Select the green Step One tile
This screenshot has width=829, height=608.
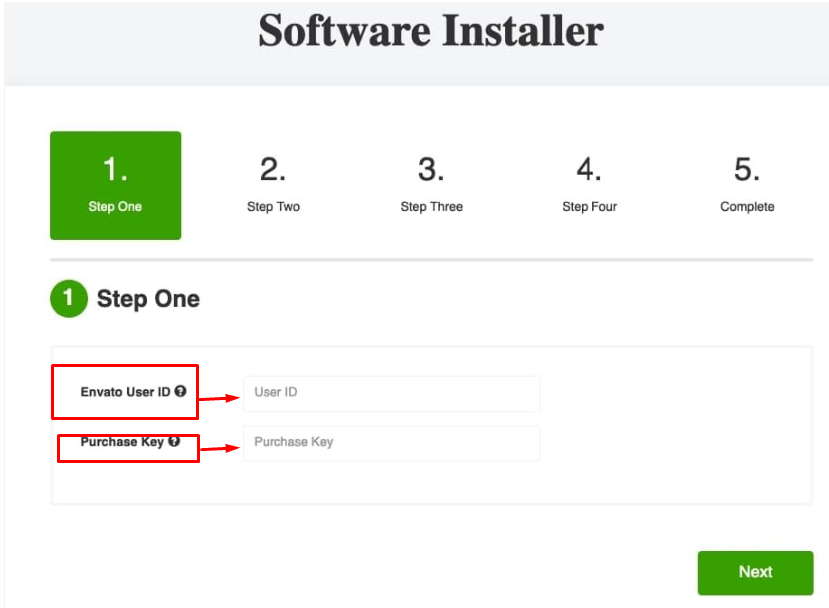point(115,185)
